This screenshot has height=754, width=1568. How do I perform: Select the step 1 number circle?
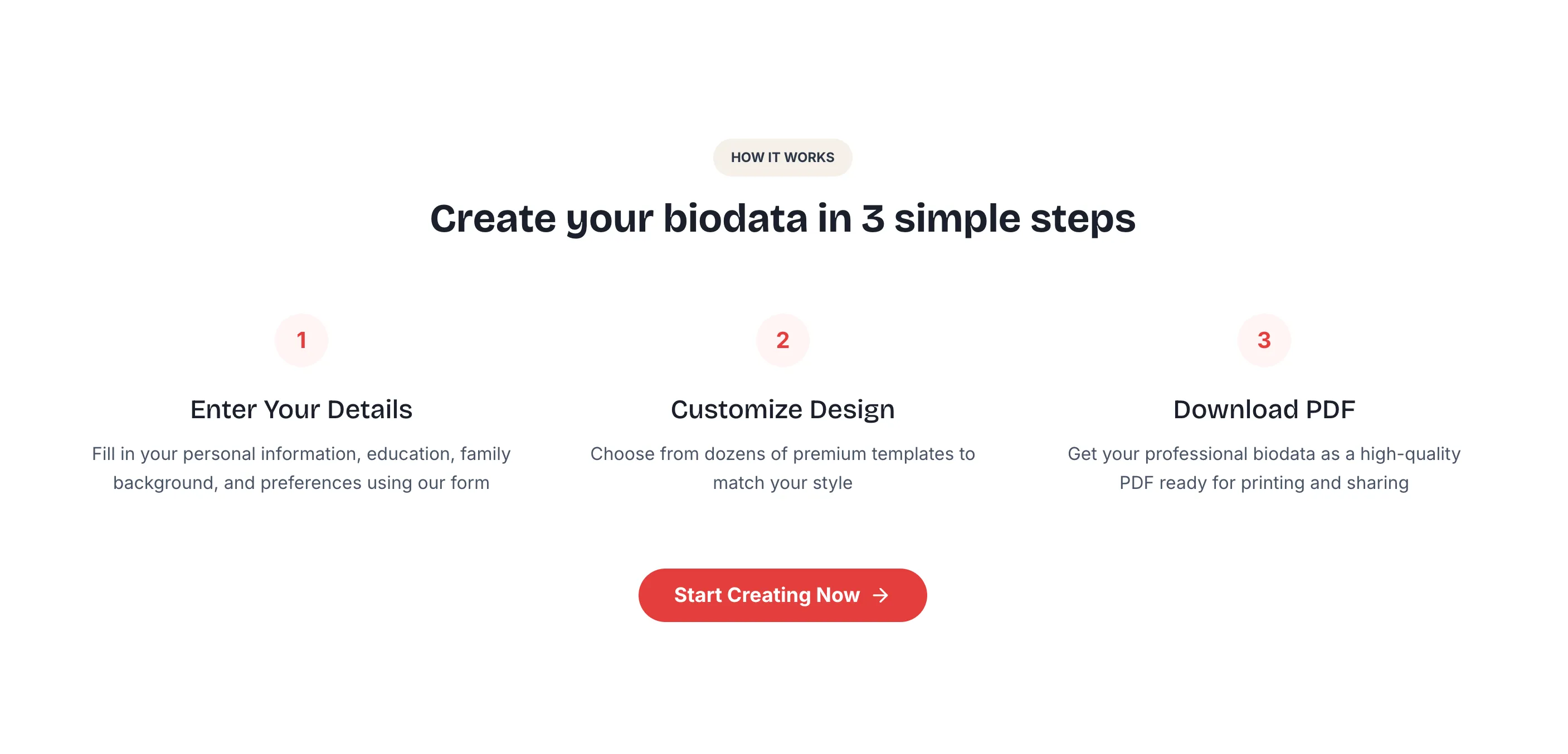(301, 340)
